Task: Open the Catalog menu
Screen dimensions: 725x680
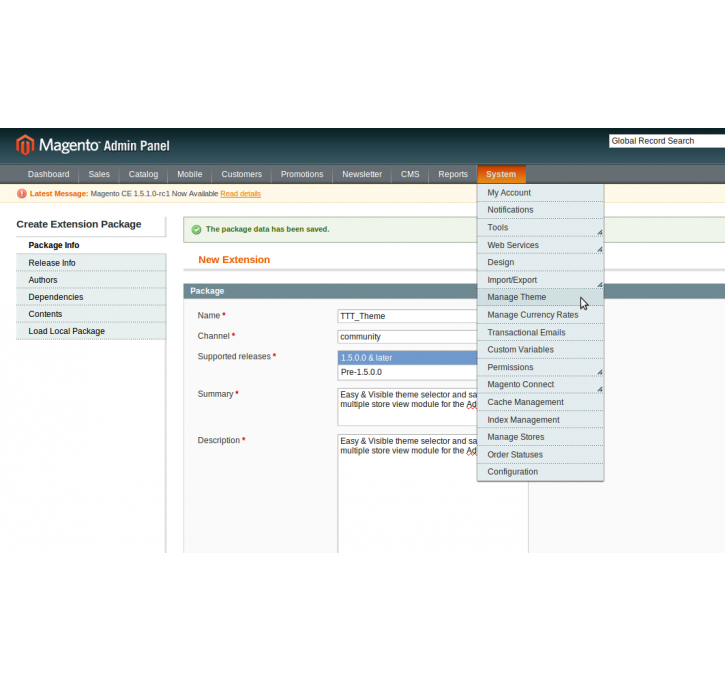Action: point(143,174)
